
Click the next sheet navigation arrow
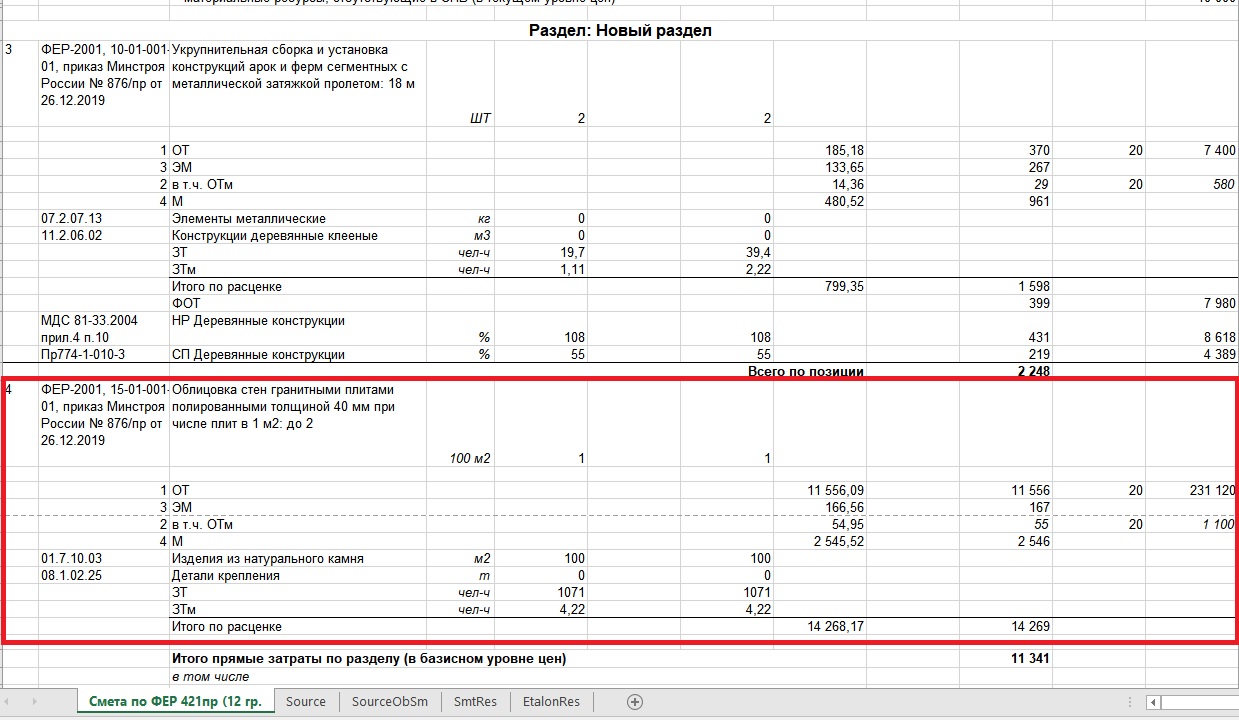37,702
